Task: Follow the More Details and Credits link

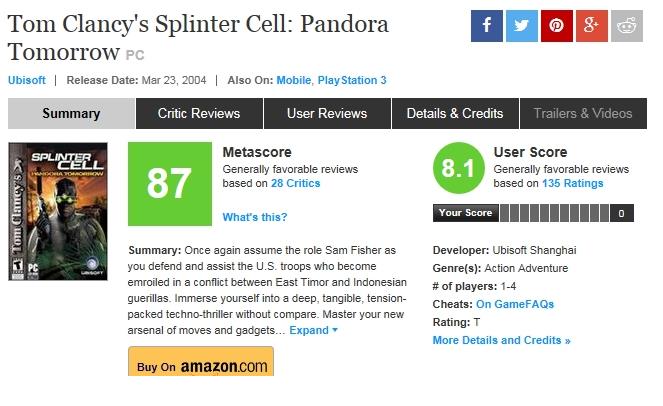Action: point(501,340)
